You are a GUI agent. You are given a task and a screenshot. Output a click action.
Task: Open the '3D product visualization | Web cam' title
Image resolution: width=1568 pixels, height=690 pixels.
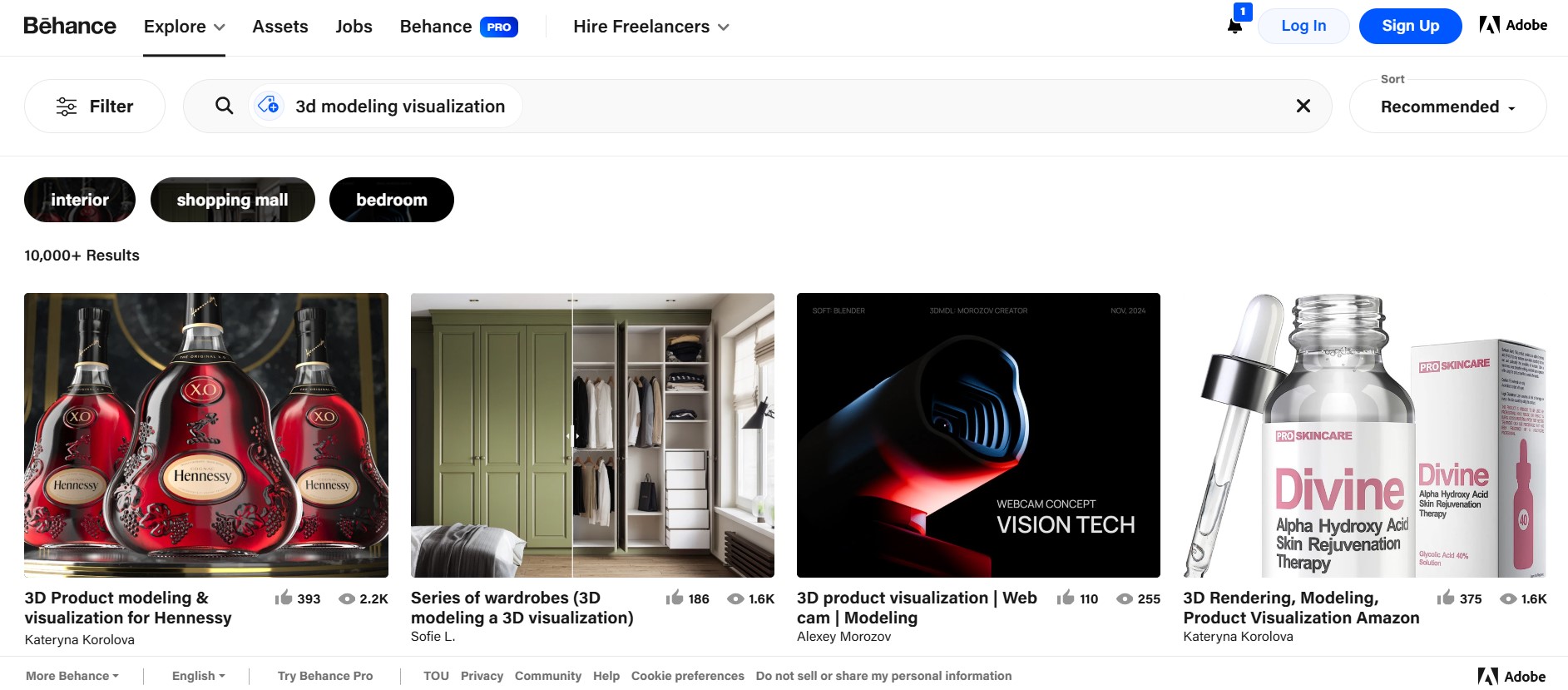pos(917,608)
